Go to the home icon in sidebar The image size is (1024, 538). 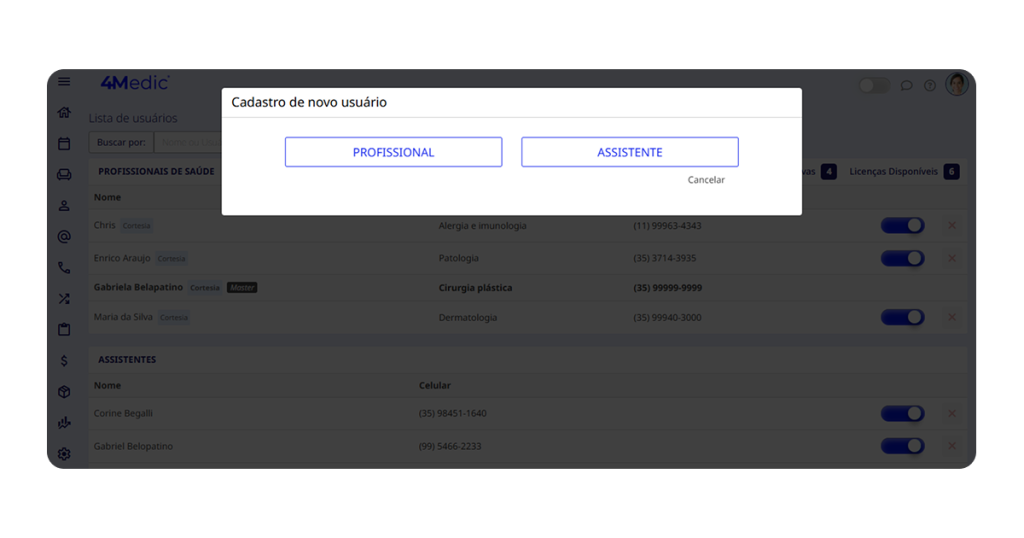64,113
